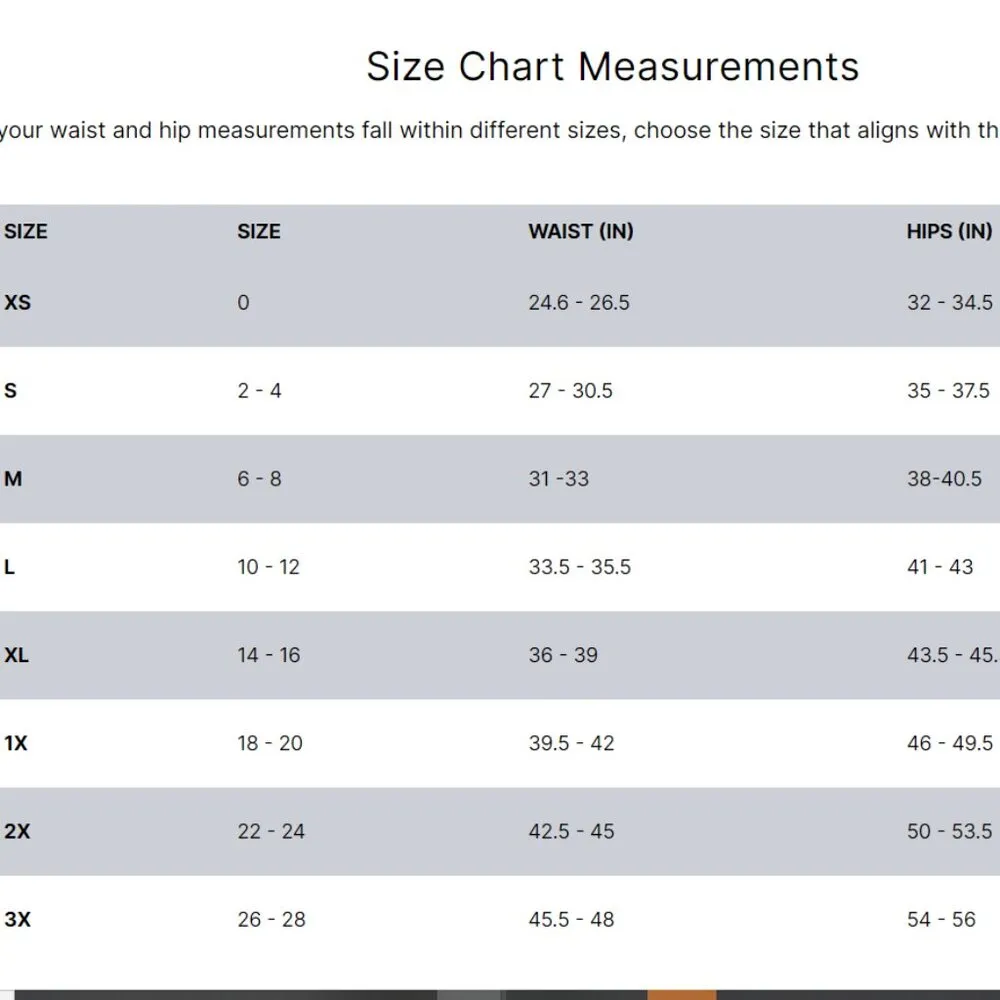Viewport: 1000px width, 1000px height.
Task: Click waist measurement 31 -33
Action: (x=558, y=478)
